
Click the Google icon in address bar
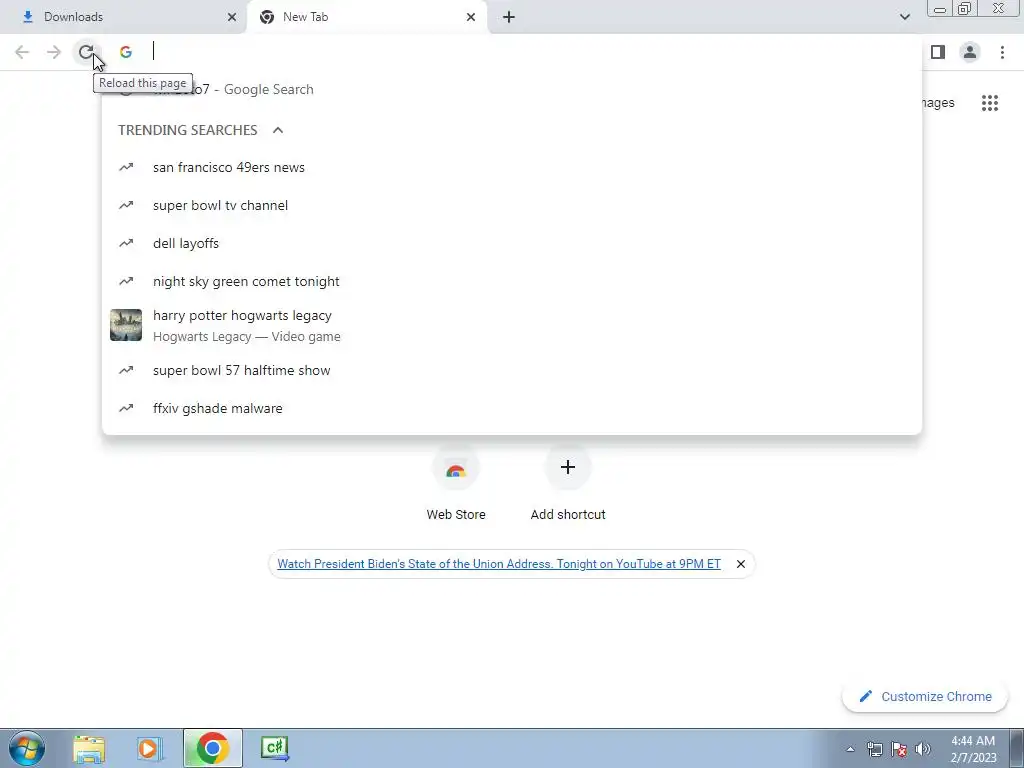click(126, 52)
